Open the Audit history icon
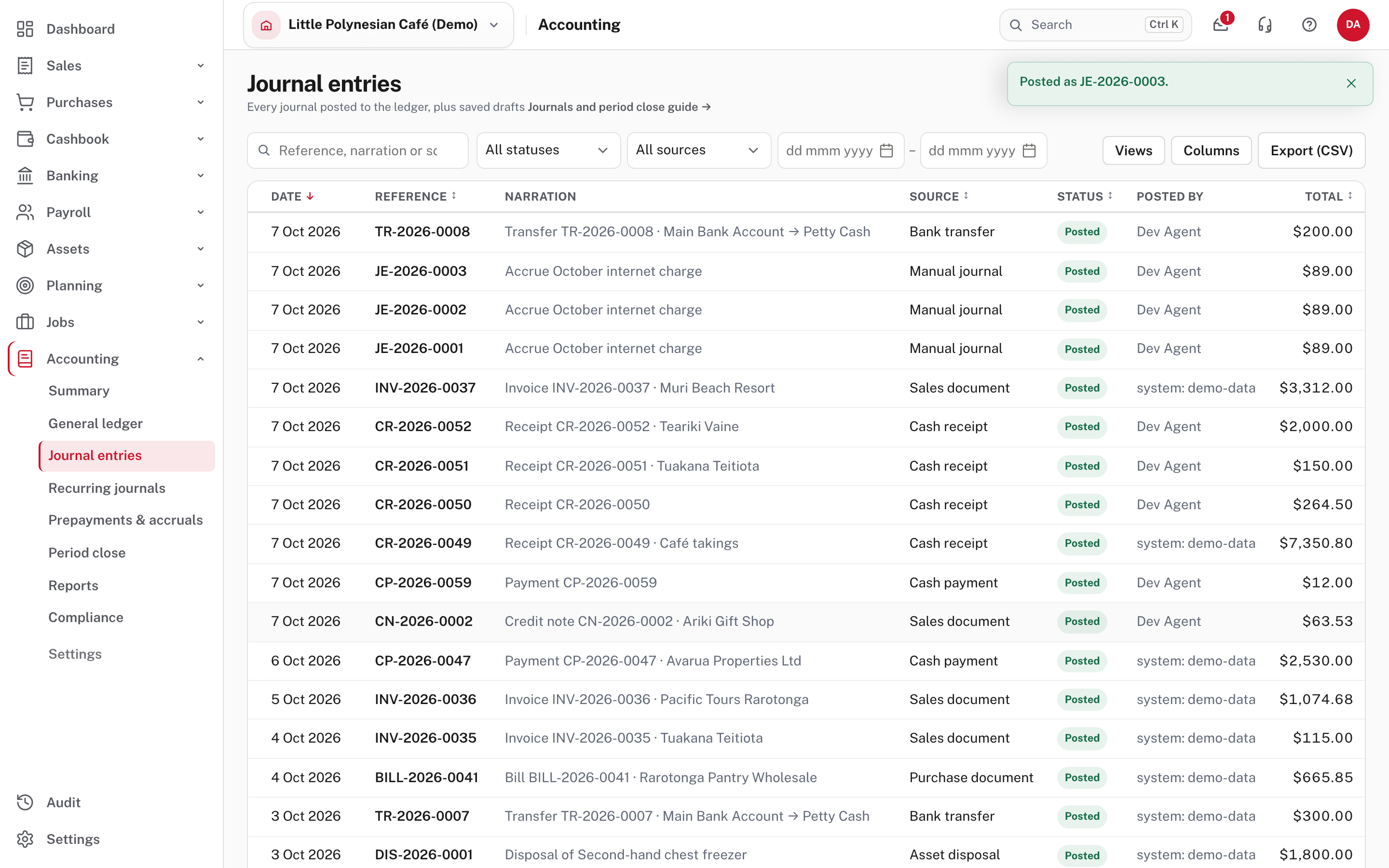The width and height of the screenshot is (1389, 868). [25, 802]
